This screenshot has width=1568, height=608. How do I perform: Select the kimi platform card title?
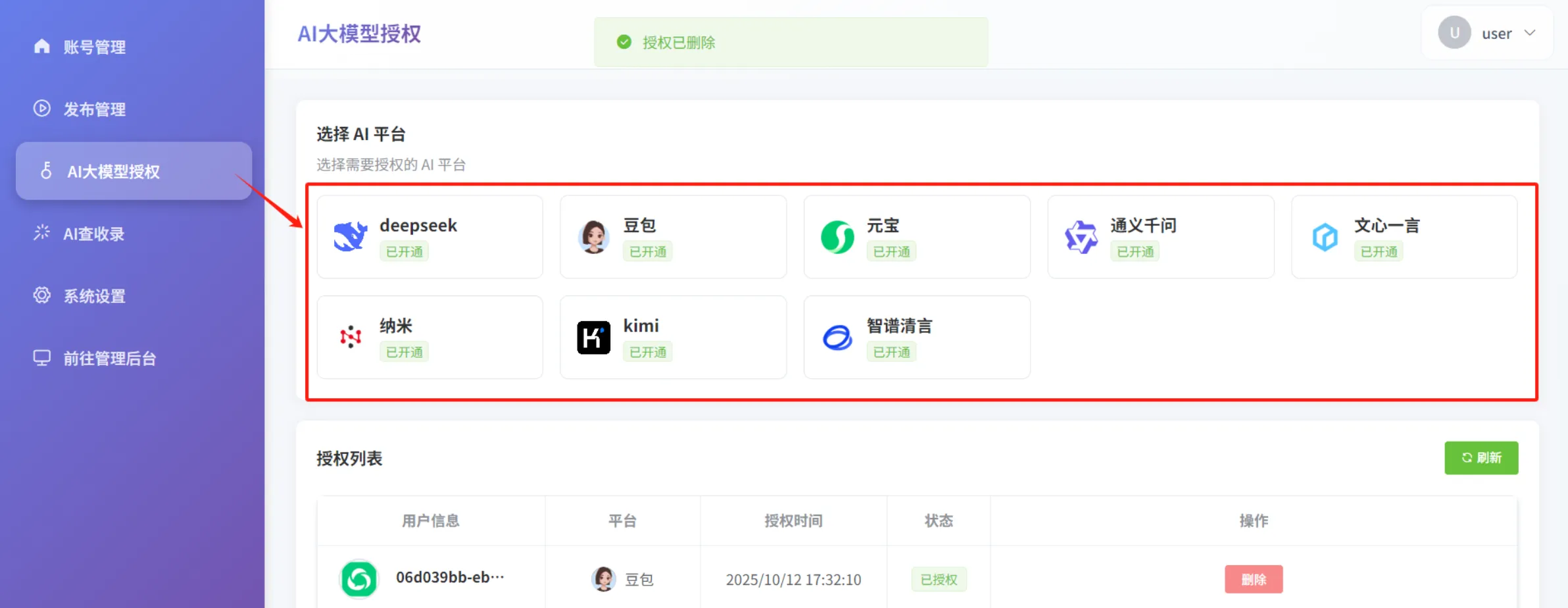click(641, 326)
